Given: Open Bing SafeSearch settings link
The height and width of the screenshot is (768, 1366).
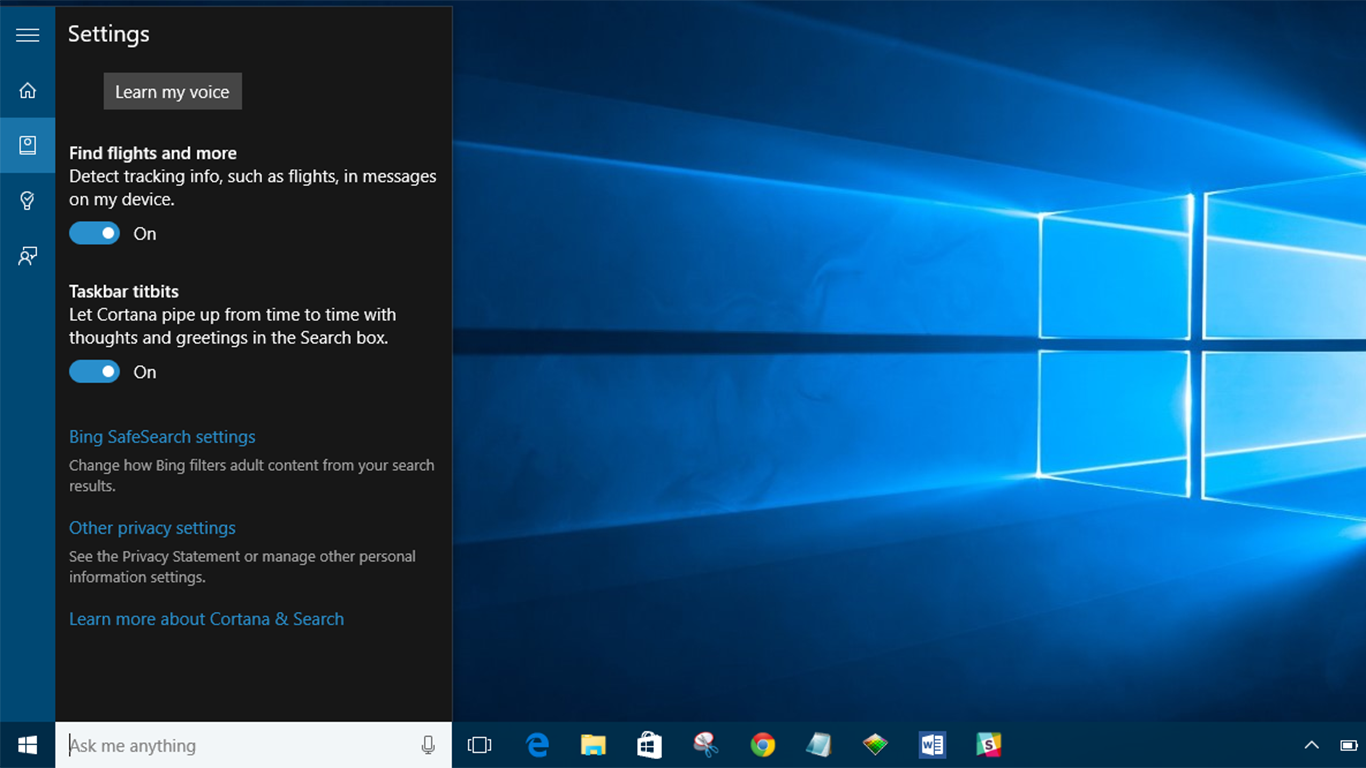Looking at the screenshot, I should coord(162,437).
